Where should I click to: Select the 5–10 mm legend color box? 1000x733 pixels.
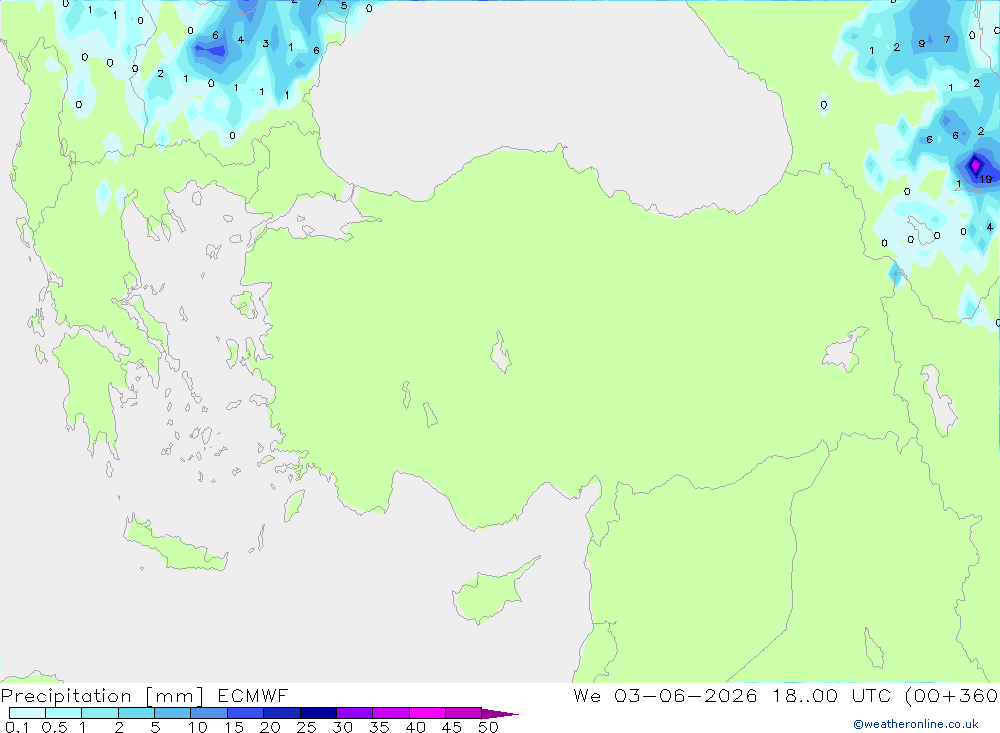[x=172, y=713]
